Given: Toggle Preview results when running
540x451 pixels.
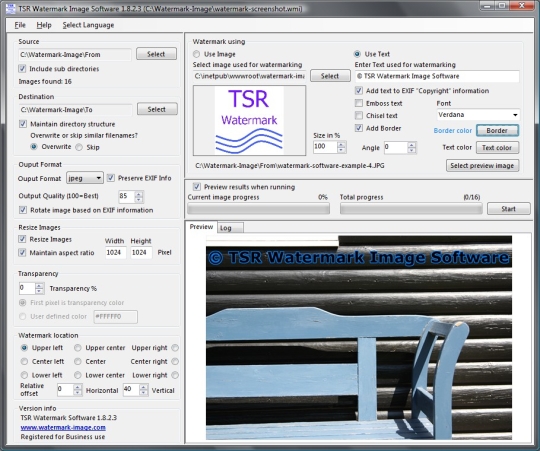Looking at the screenshot, I should pyautogui.click(x=197, y=187).
